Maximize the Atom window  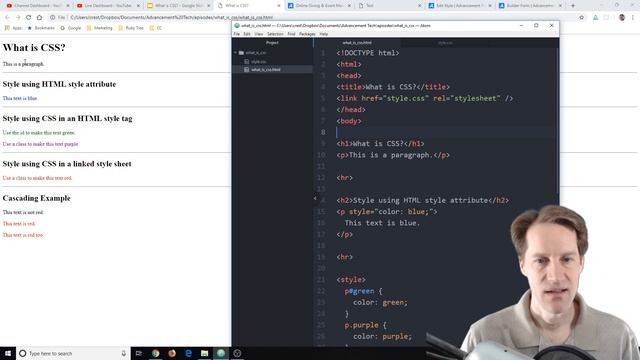[536, 25]
